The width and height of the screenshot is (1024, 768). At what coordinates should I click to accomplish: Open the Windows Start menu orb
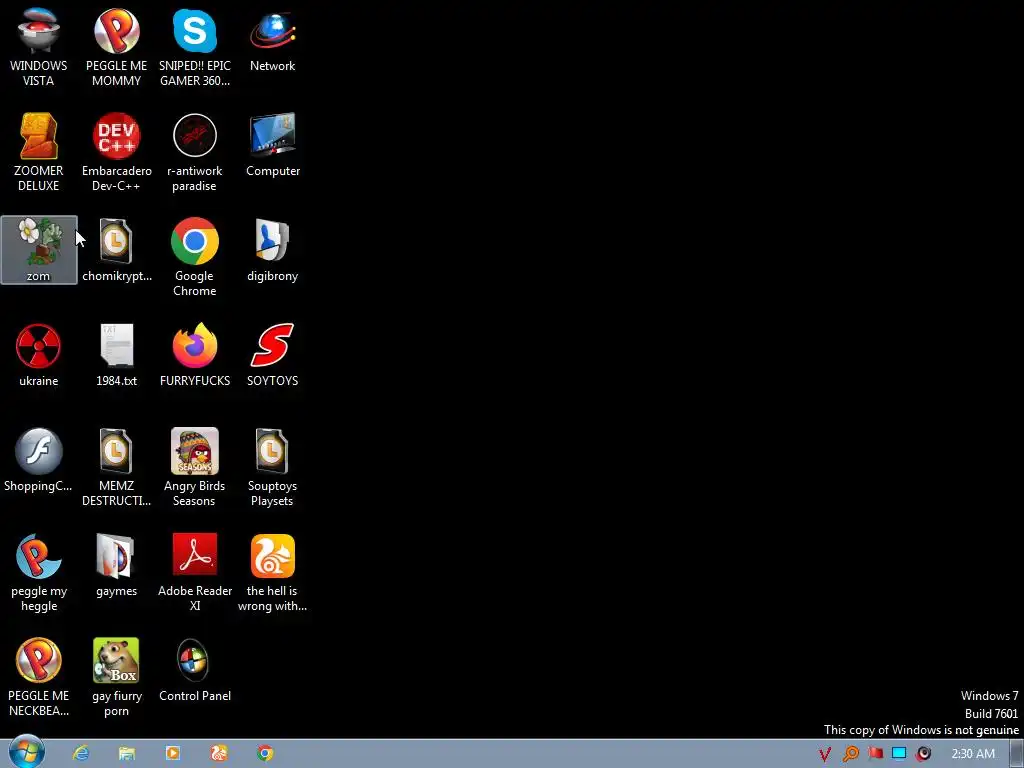pos(27,752)
